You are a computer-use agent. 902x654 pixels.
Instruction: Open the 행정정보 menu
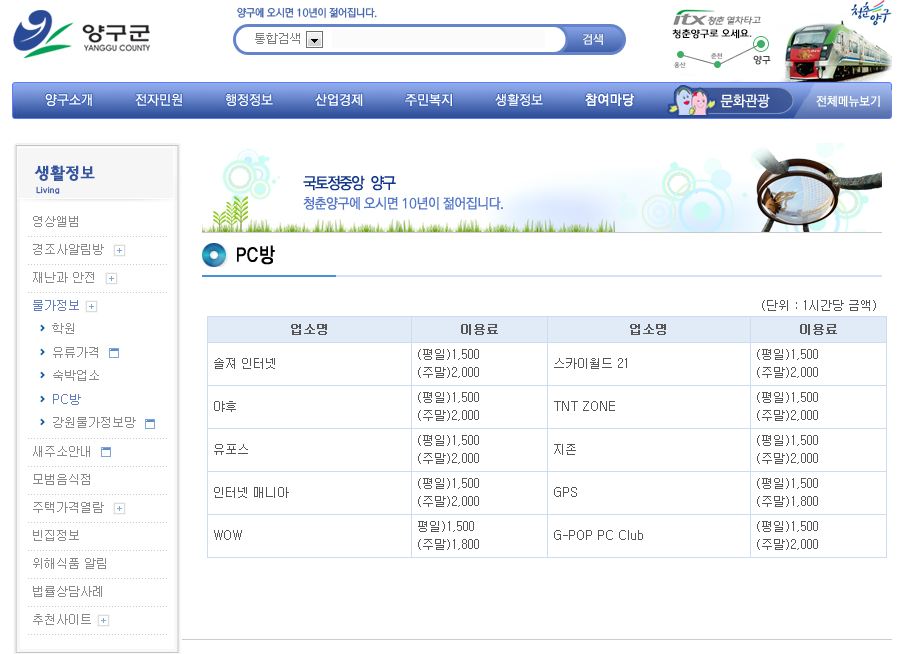249,100
